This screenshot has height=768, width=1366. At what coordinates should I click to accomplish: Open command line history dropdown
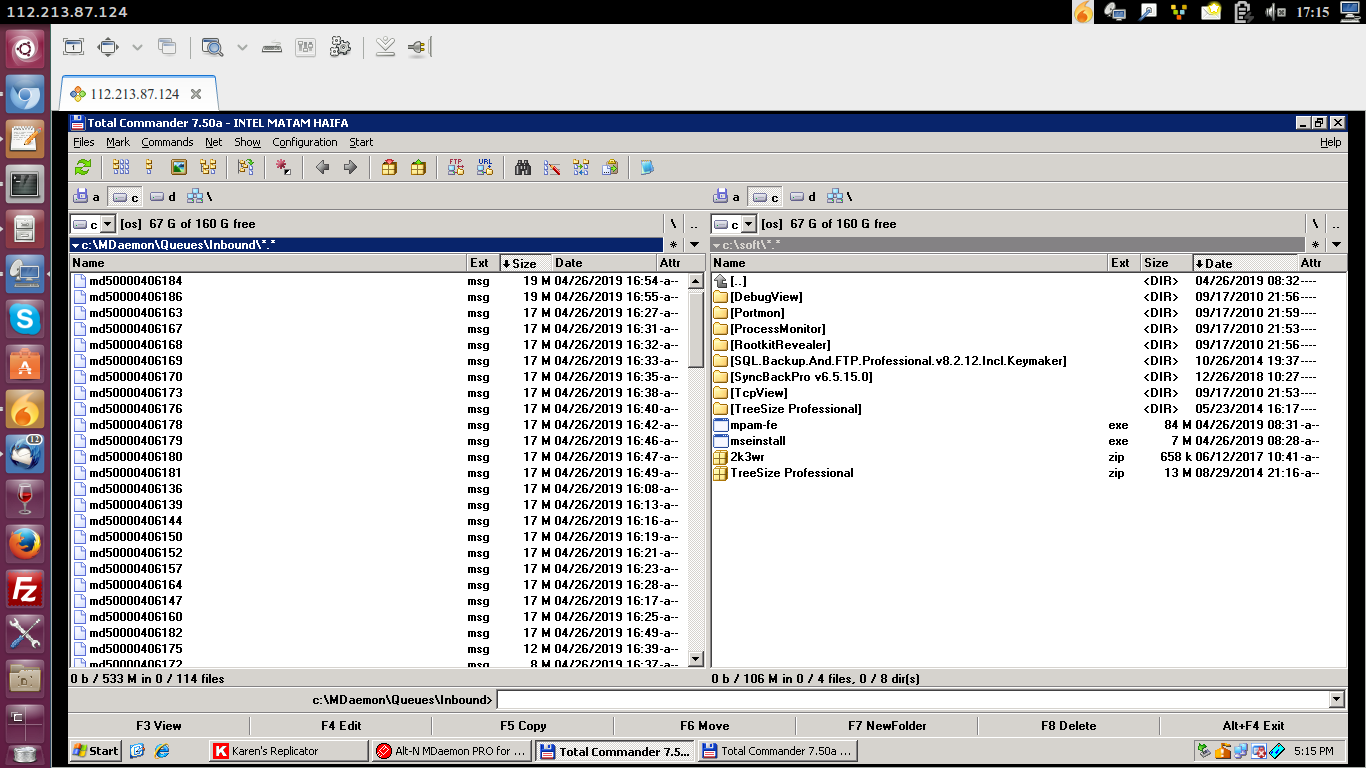click(x=1337, y=700)
